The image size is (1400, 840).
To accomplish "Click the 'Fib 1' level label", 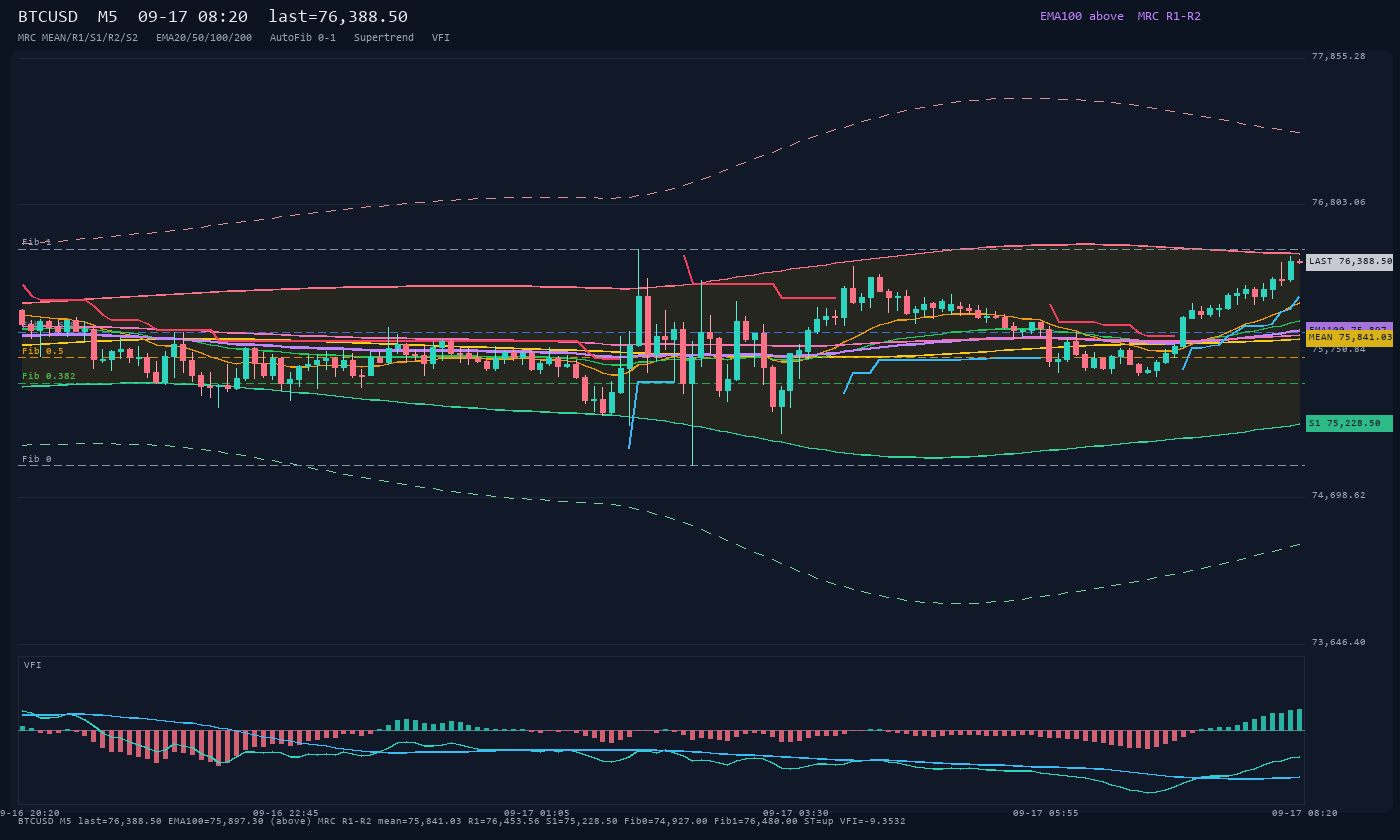I will [36, 242].
